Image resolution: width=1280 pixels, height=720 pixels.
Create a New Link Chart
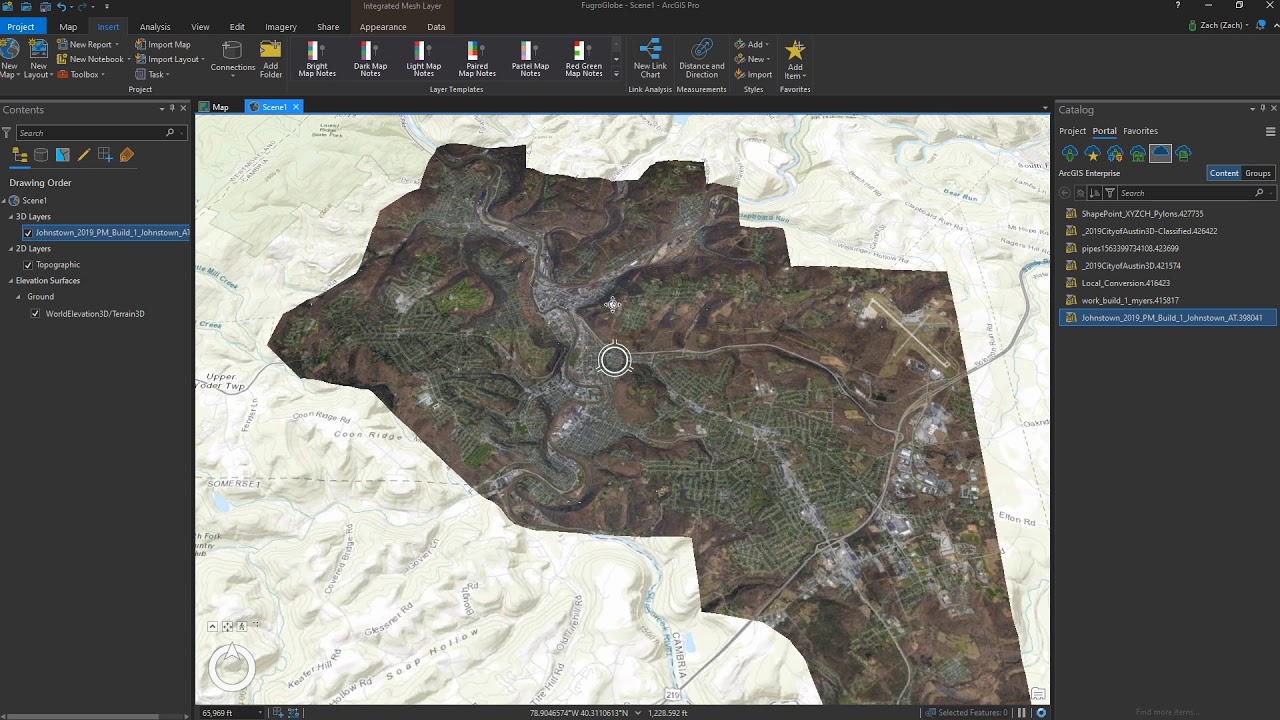pyautogui.click(x=650, y=59)
